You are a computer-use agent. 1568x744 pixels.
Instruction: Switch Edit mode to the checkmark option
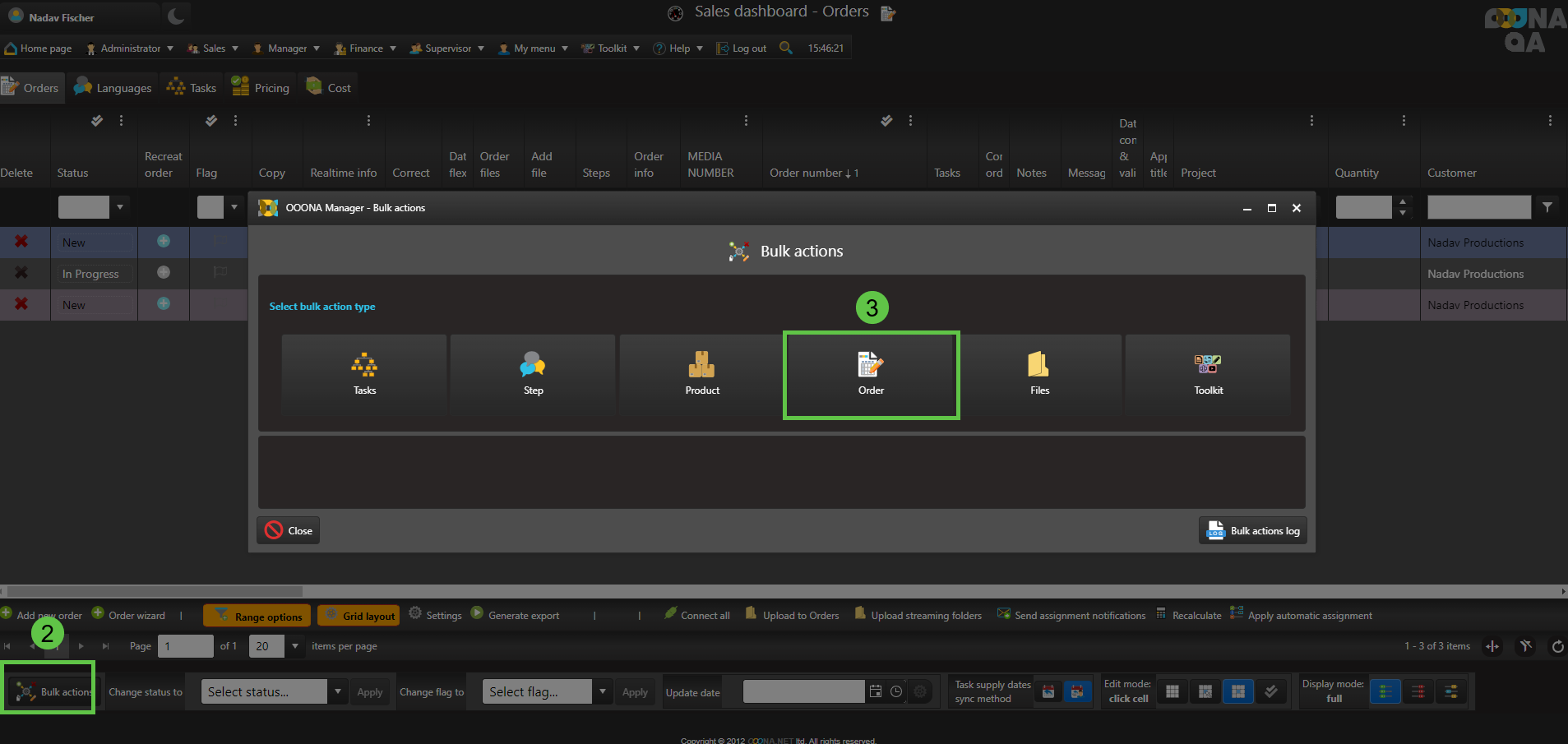tap(1270, 692)
